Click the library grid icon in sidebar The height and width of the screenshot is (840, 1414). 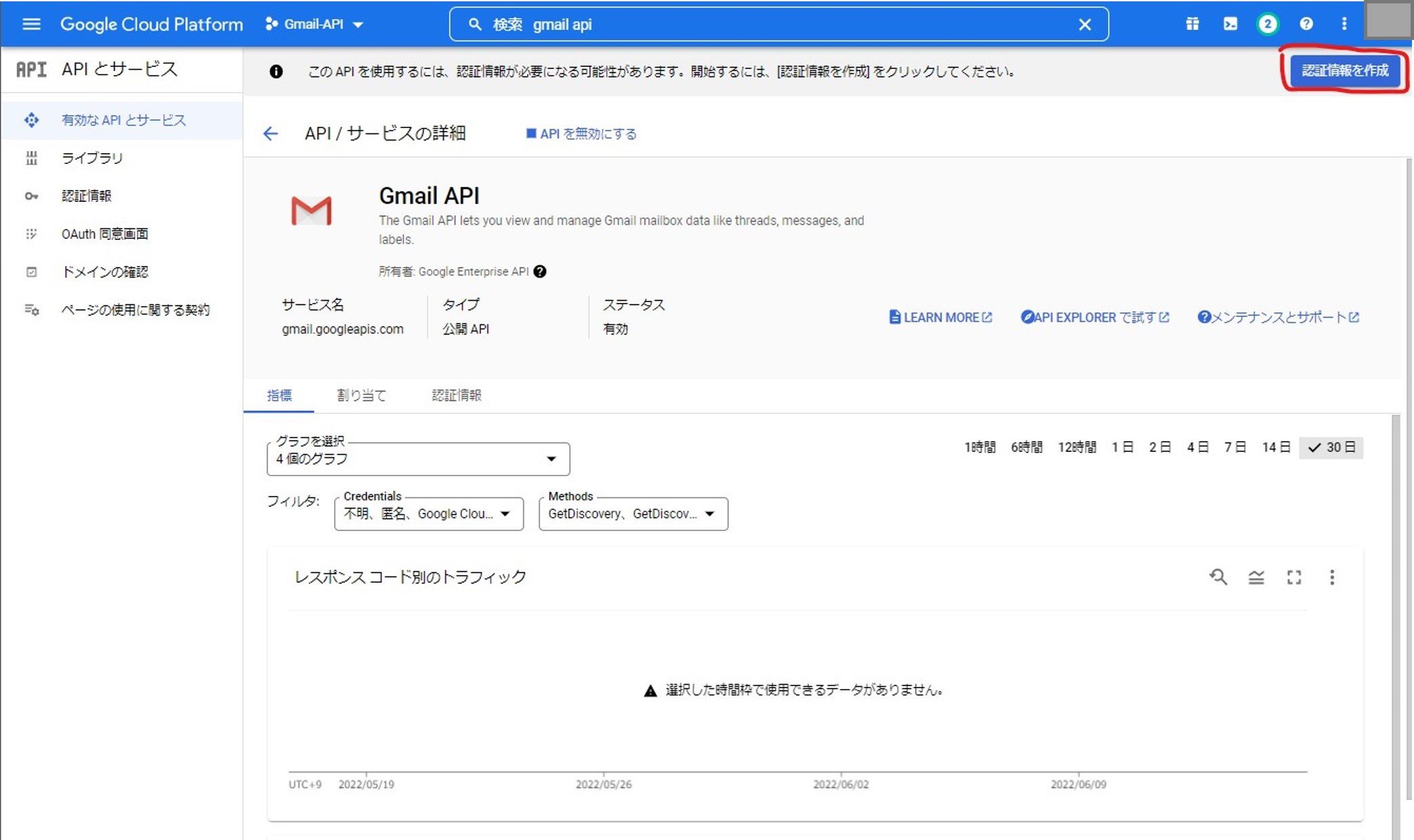pos(31,158)
